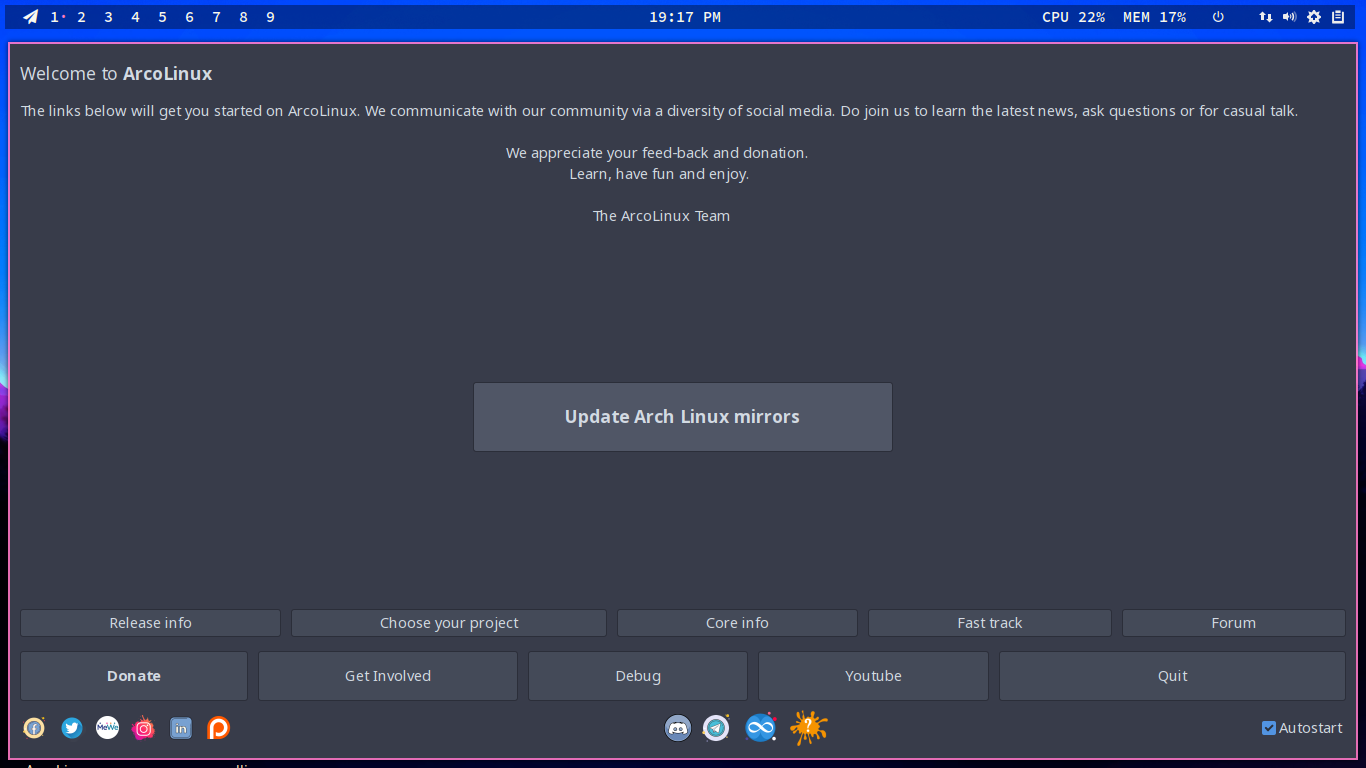Toggle the Autostart checkbox
Image resolution: width=1366 pixels, height=768 pixels.
1269,728
